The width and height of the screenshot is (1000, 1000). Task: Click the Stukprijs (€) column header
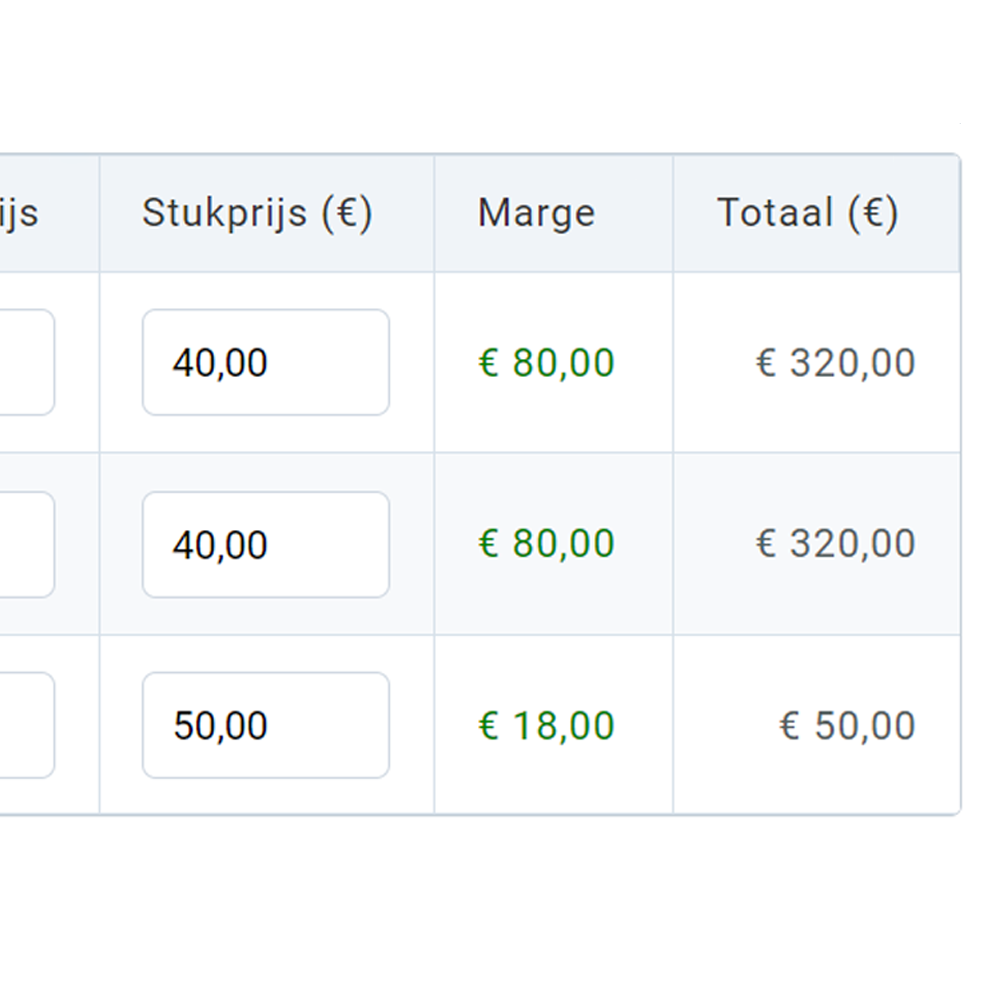point(257,213)
